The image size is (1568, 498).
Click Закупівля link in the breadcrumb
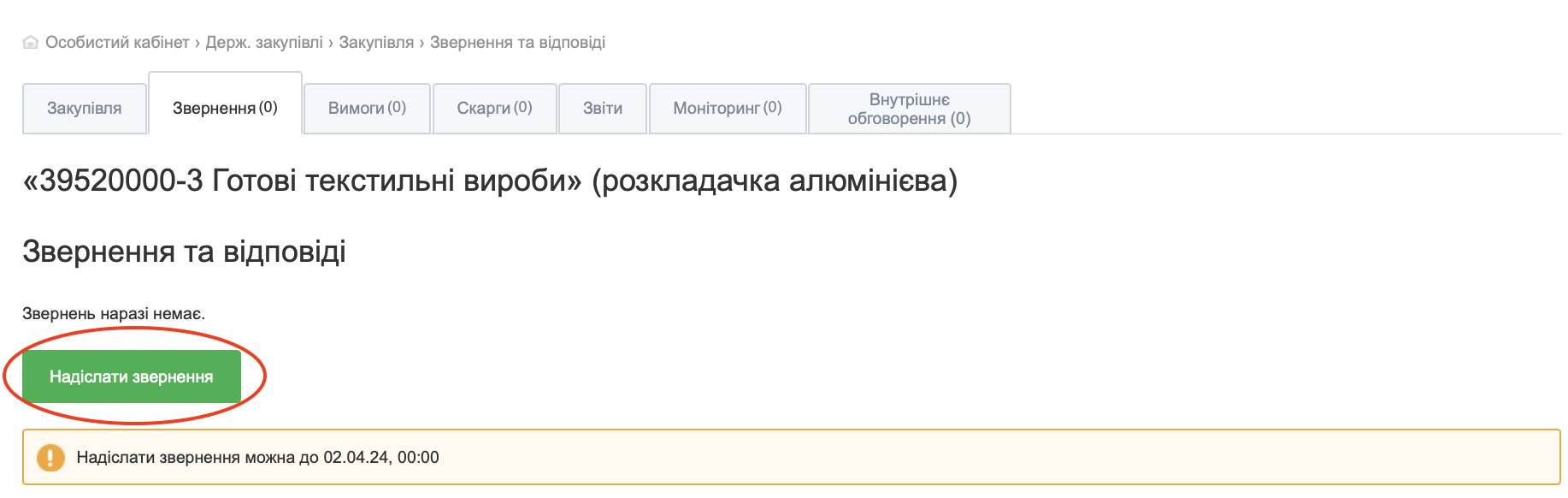[x=376, y=43]
